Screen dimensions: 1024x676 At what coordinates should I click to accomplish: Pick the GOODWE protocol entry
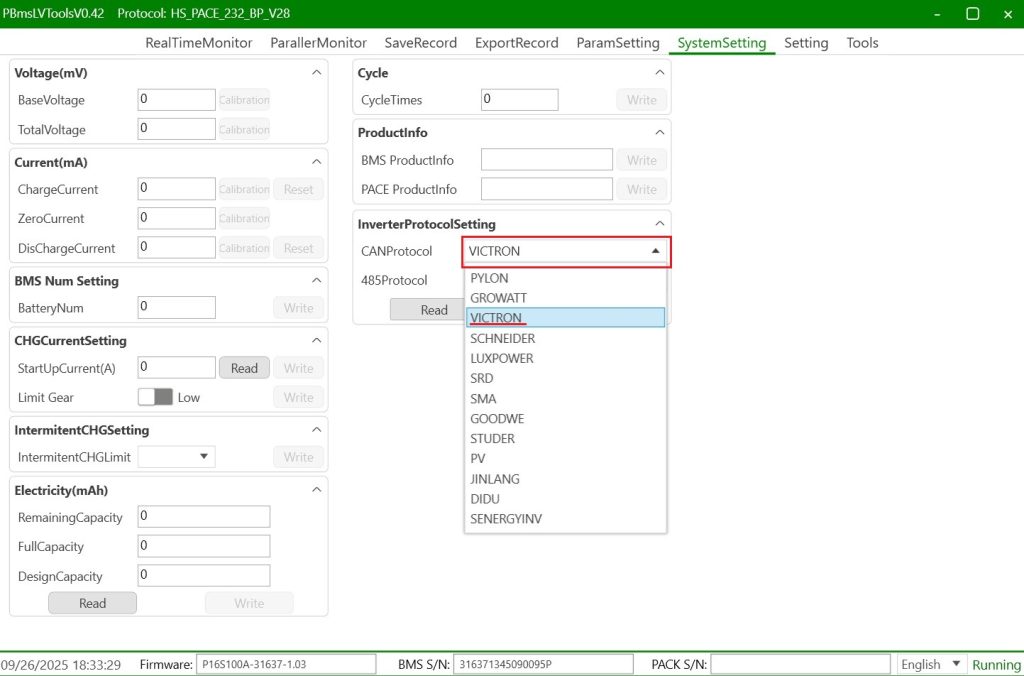point(497,418)
